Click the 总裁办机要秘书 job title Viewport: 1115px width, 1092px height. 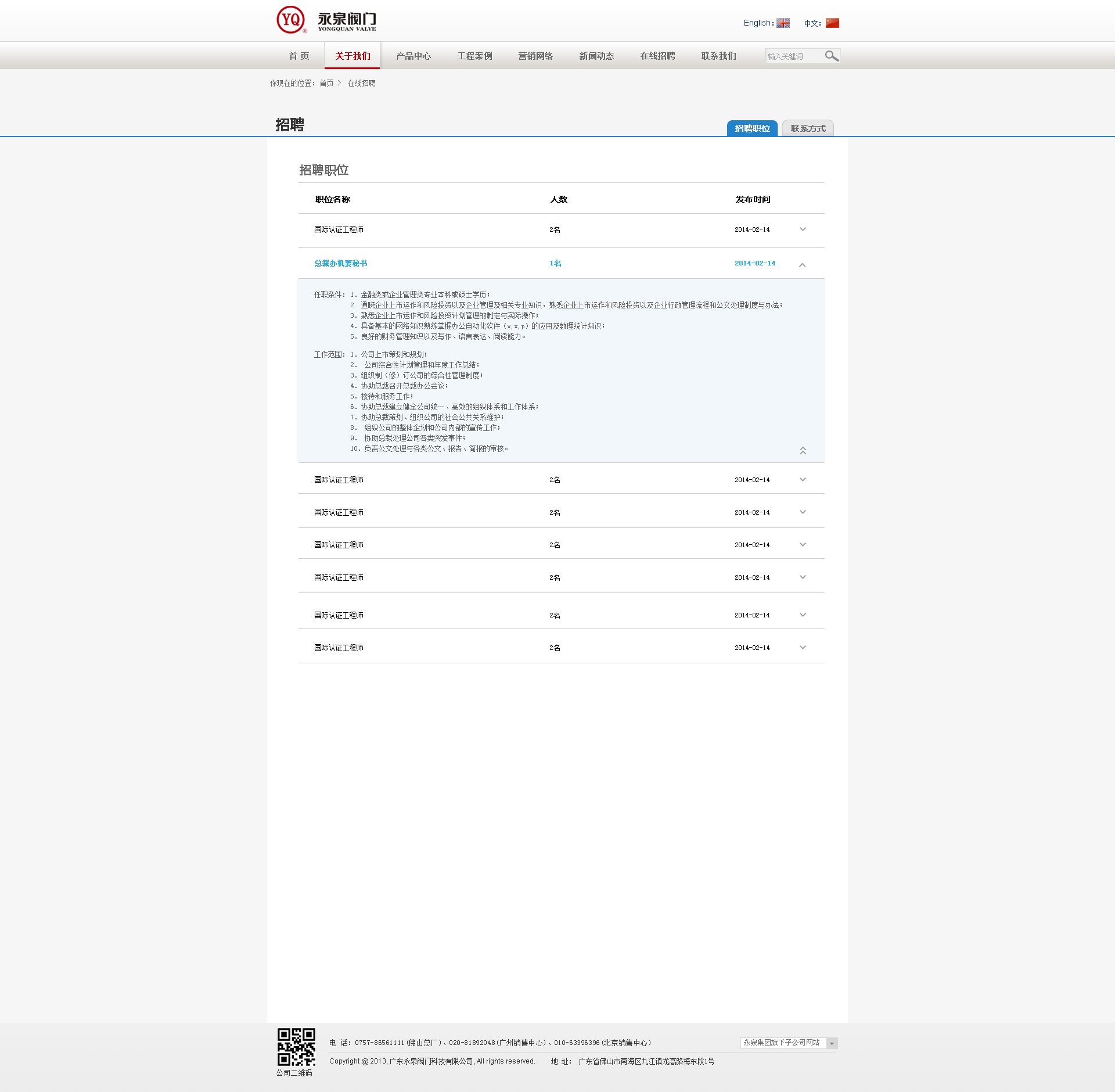coord(341,264)
